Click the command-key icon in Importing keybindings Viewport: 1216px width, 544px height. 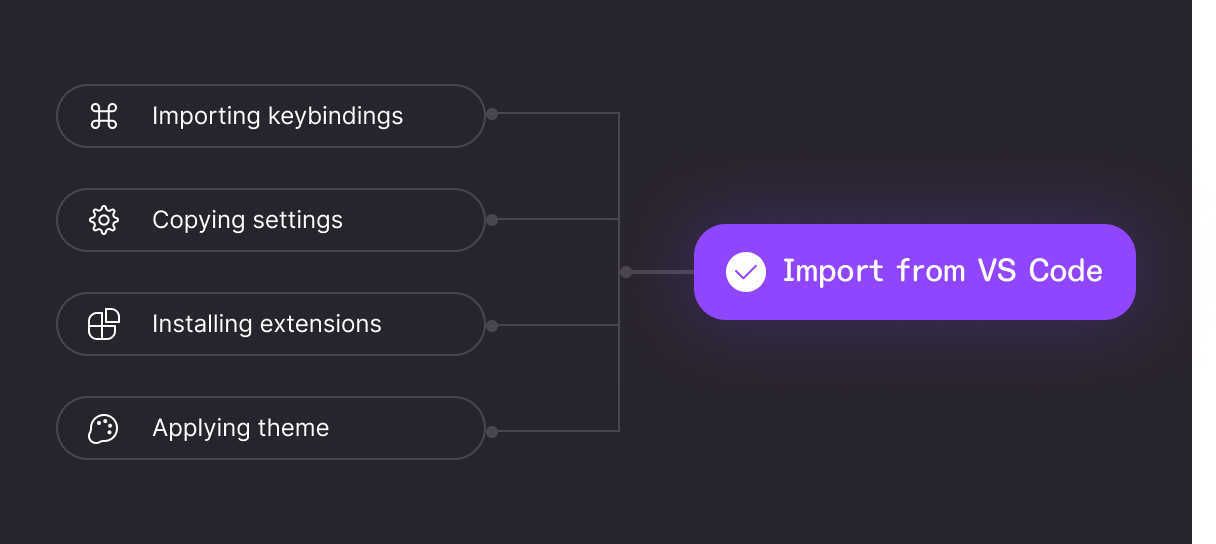[x=104, y=116]
